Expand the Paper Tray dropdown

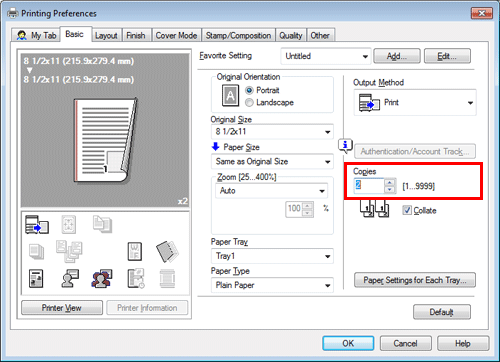click(272, 256)
